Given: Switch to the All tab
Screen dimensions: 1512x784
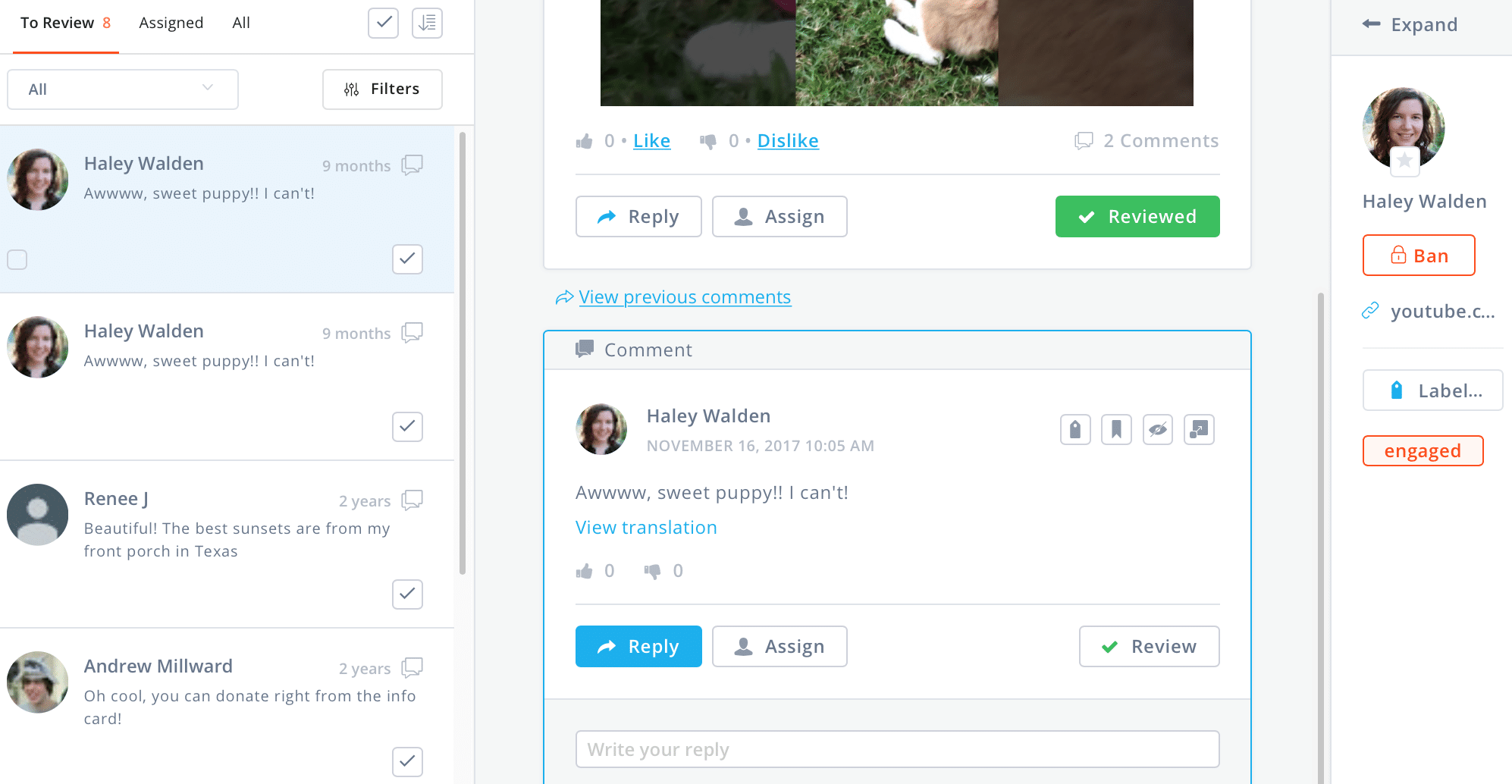Looking at the screenshot, I should click(x=241, y=24).
